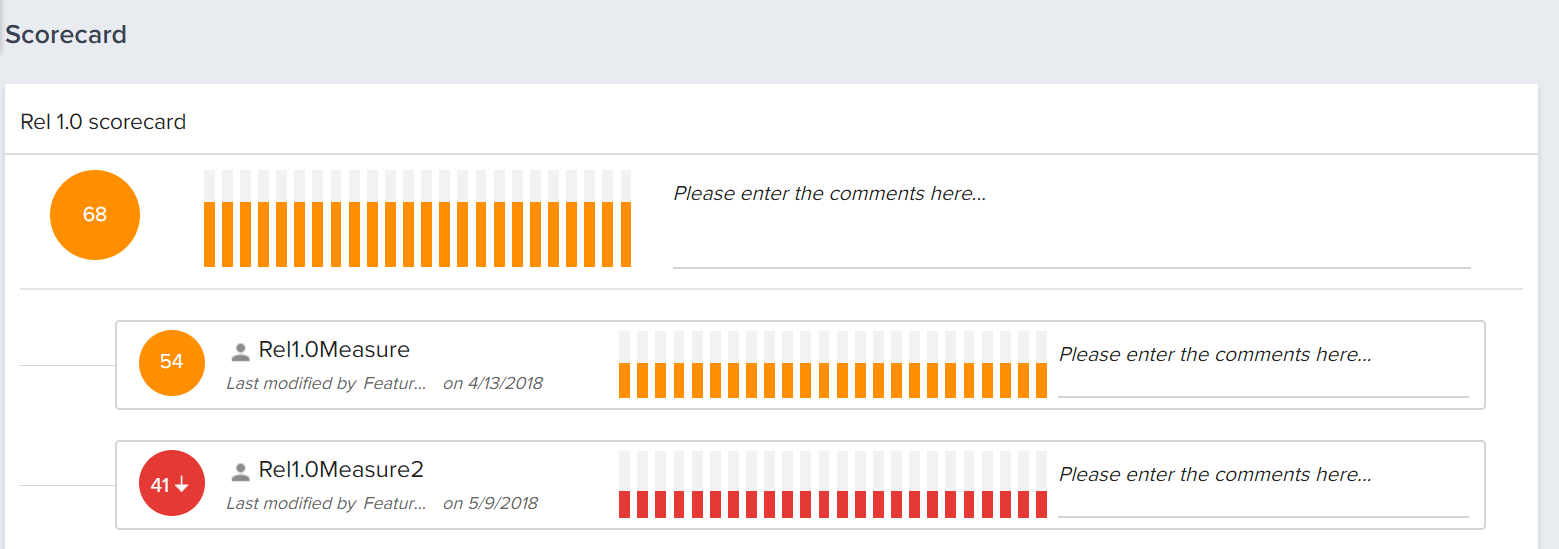Open the Rel1.0Measure2 title
Viewport: 1559px width, 549px height.
(x=341, y=470)
